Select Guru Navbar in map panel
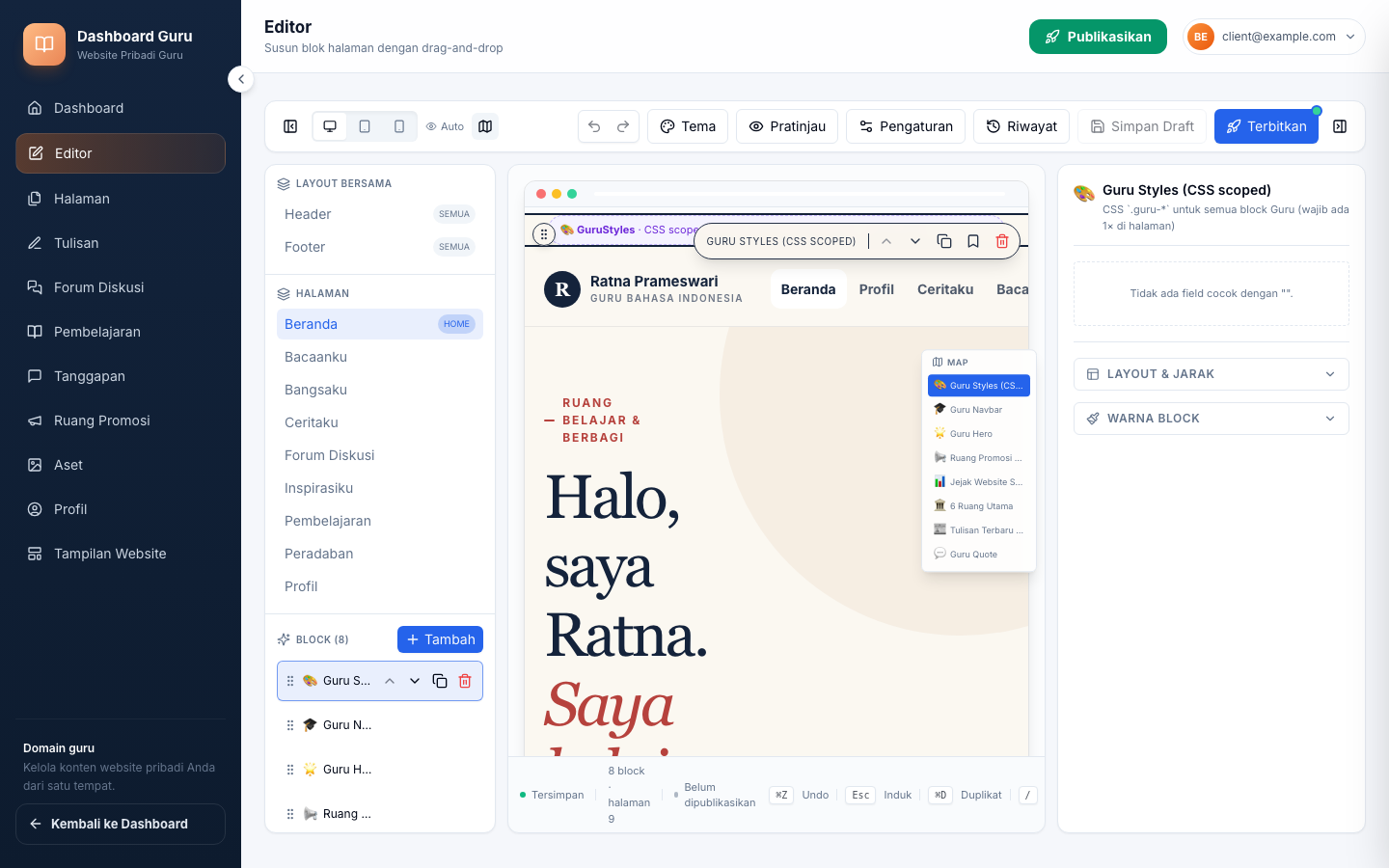Viewport: 1389px width, 868px height. click(x=979, y=410)
